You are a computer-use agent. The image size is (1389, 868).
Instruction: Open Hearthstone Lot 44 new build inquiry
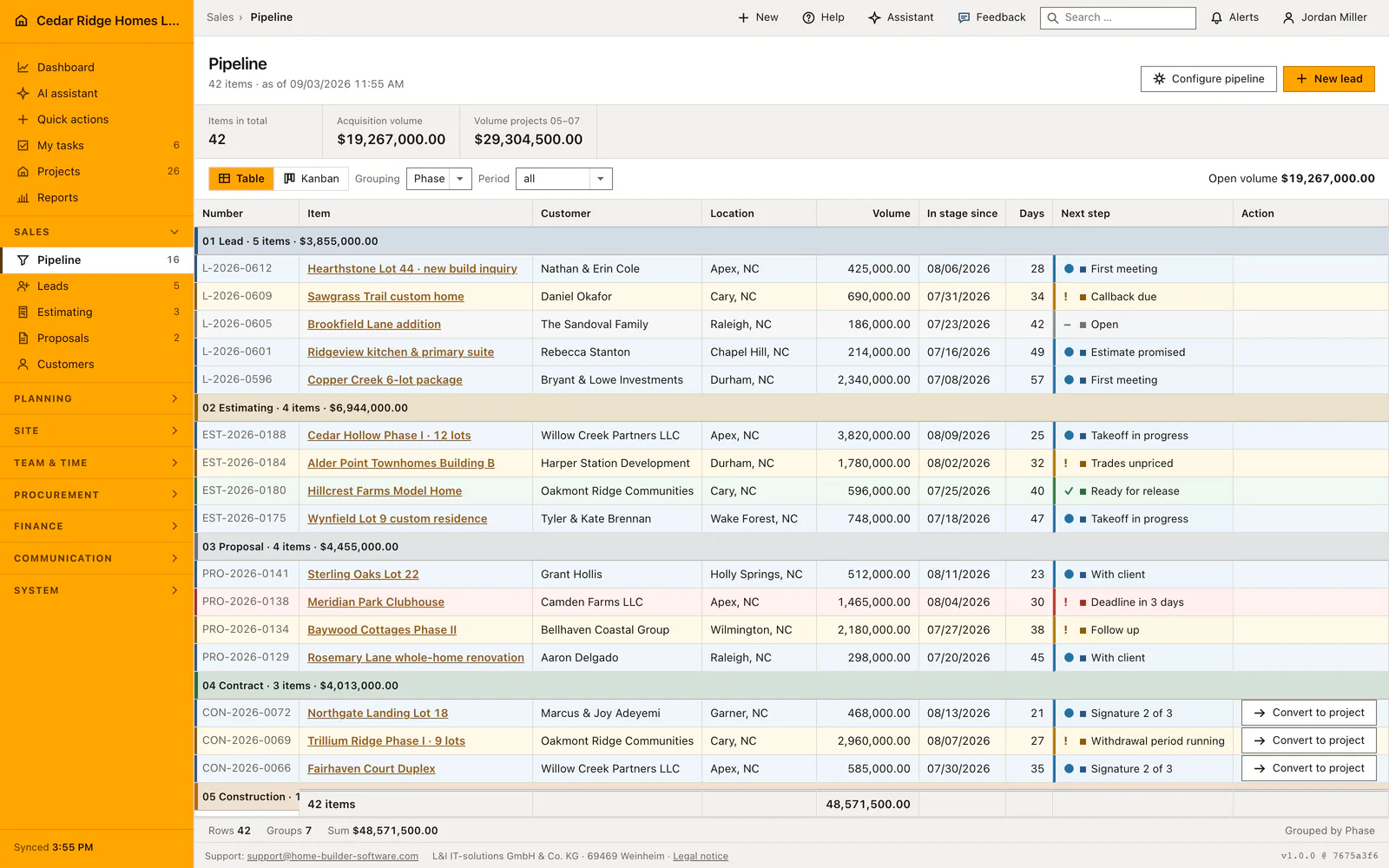pos(412,269)
